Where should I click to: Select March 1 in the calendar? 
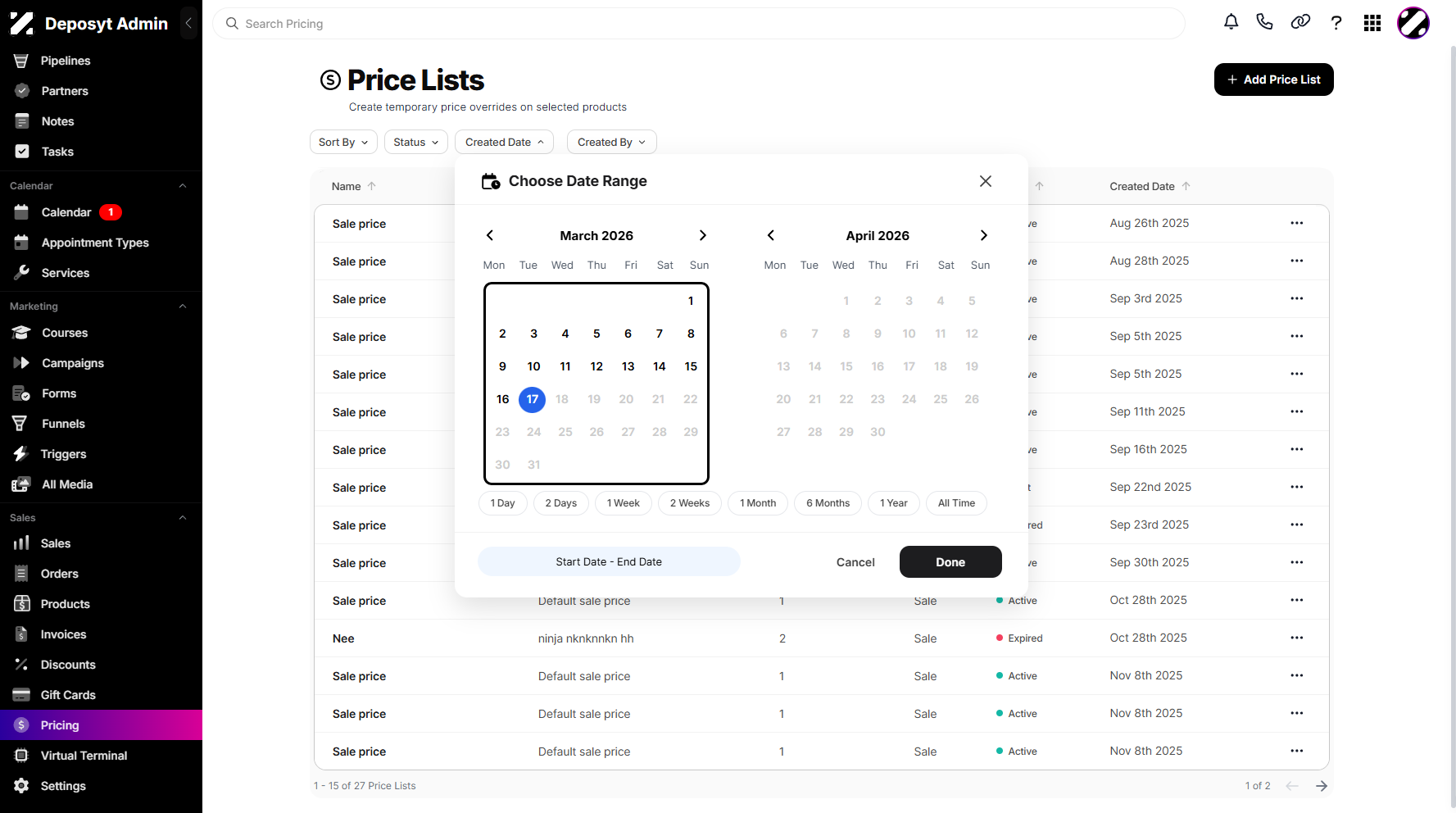691,301
